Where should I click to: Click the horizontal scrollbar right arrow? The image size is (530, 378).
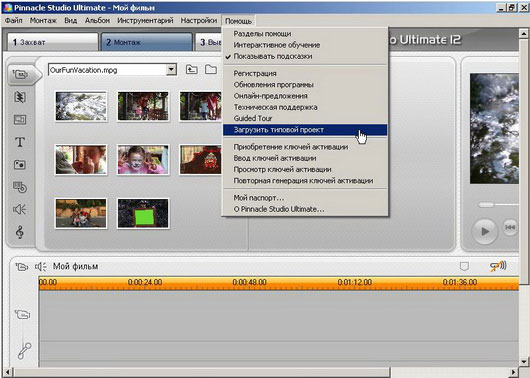[514, 373]
